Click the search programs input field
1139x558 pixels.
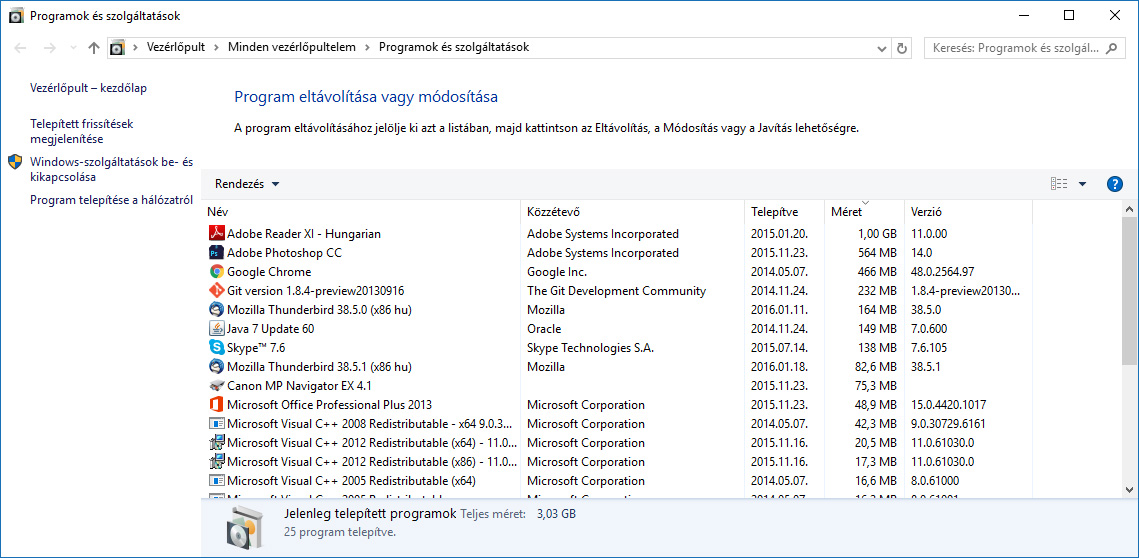pyautogui.click(x=1014, y=48)
